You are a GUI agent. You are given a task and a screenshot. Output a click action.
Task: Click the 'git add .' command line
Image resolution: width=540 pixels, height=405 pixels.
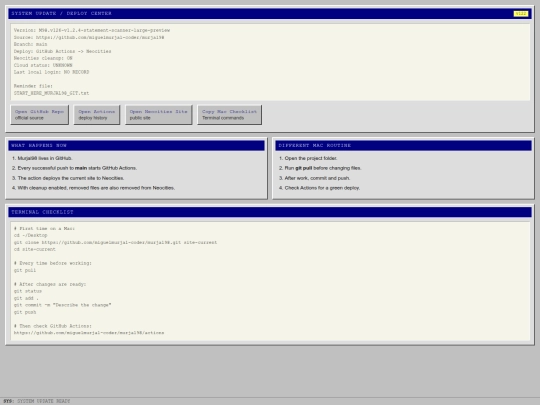pyautogui.click(x=26, y=298)
